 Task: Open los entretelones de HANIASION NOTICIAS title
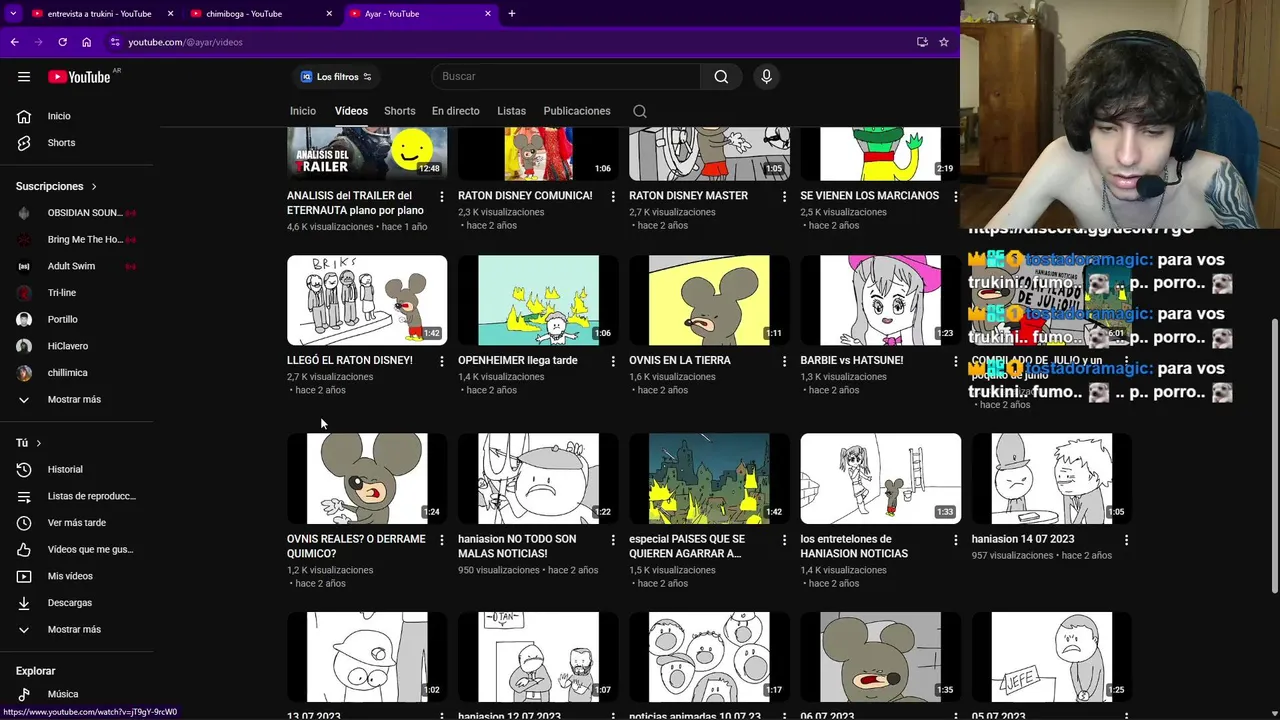click(854, 546)
